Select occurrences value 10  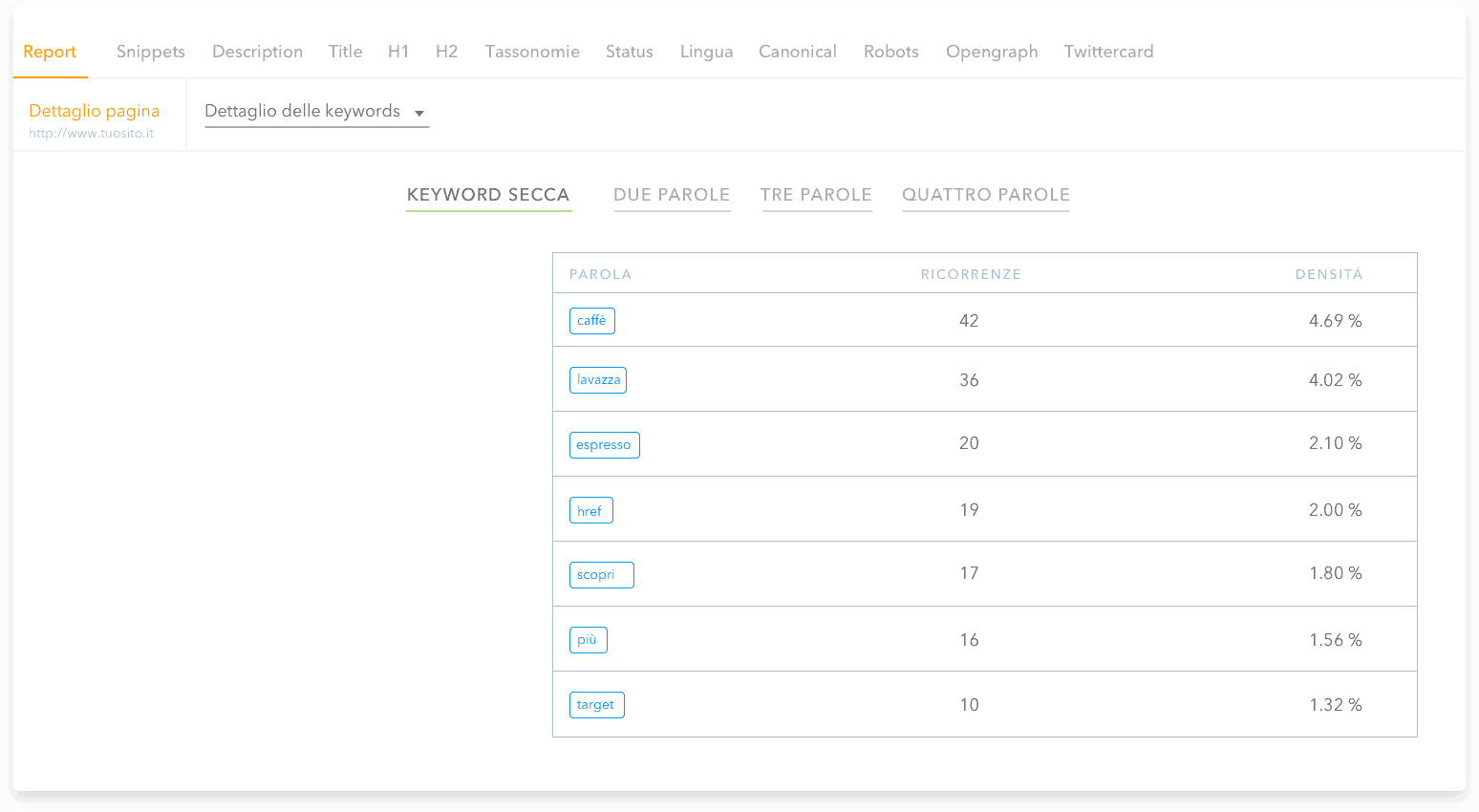pyautogui.click(x=969, y=705)
